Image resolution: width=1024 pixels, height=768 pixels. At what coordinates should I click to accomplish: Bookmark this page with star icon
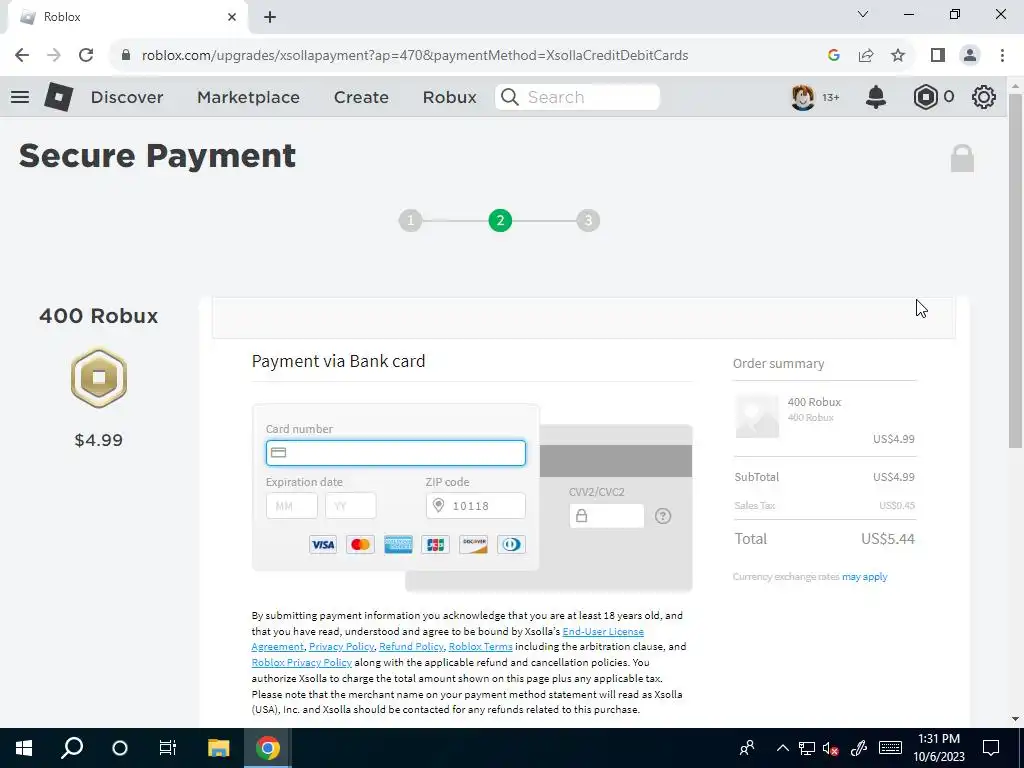click(x=898, y=55)
